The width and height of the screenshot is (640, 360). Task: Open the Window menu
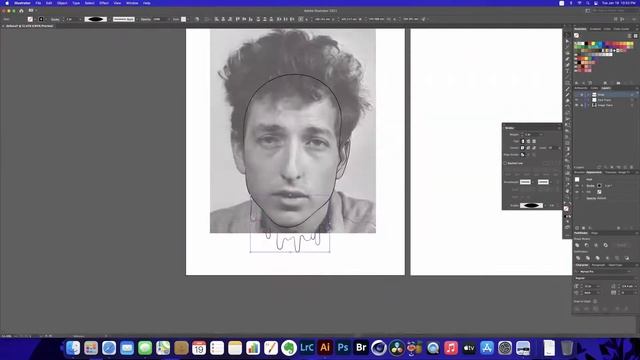pos(132,3)
